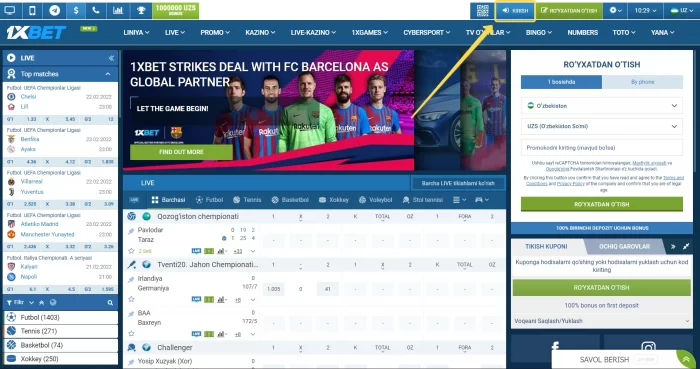Pin the Irlandiya Germaniya match
This screenshot has height=369, width=700.
click(x=131, y=280)
